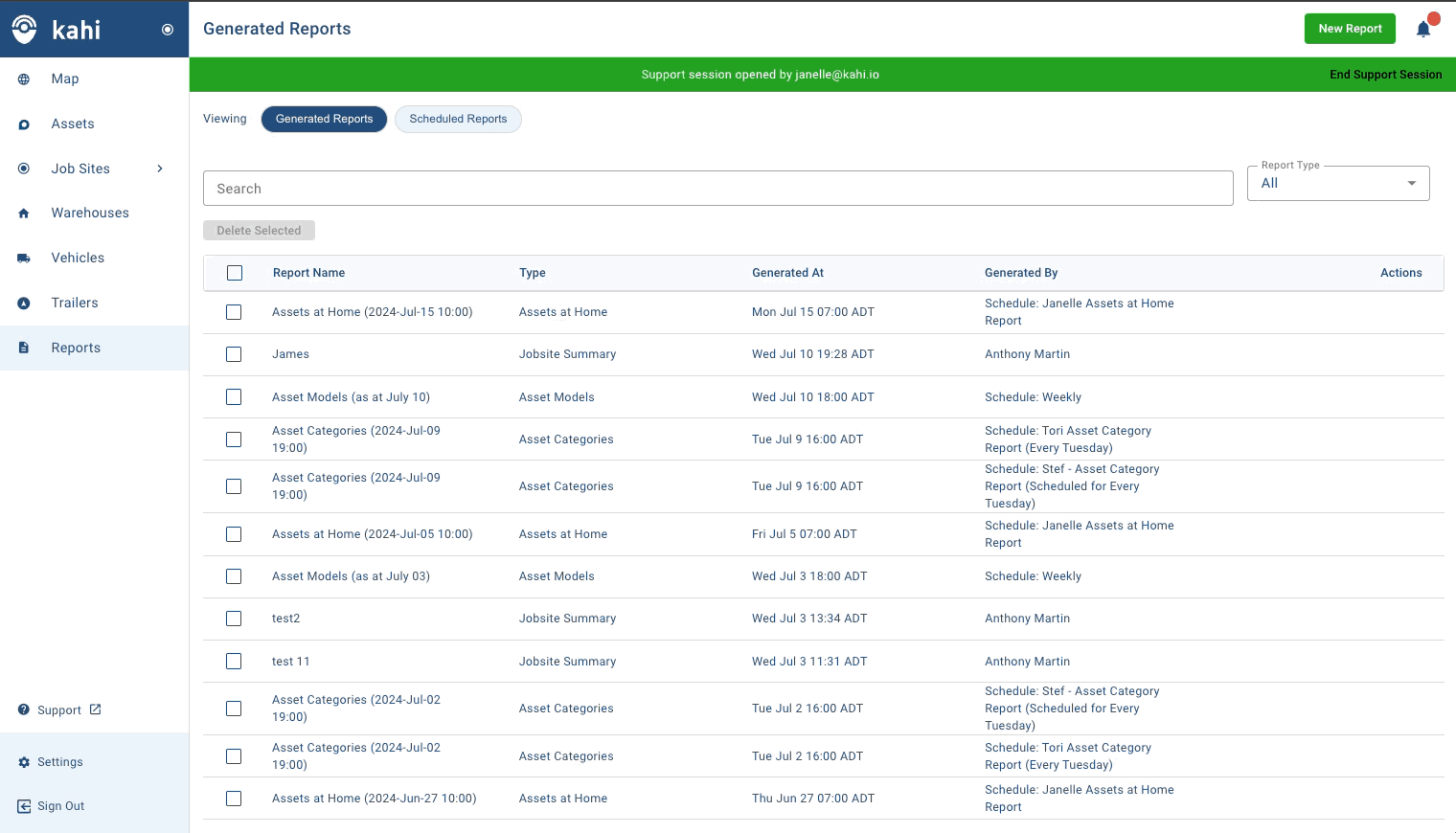Image resolution: width=1456 pixels, height=833 pixels.
Task: Click End Support Session
Action: point(1385,75)
